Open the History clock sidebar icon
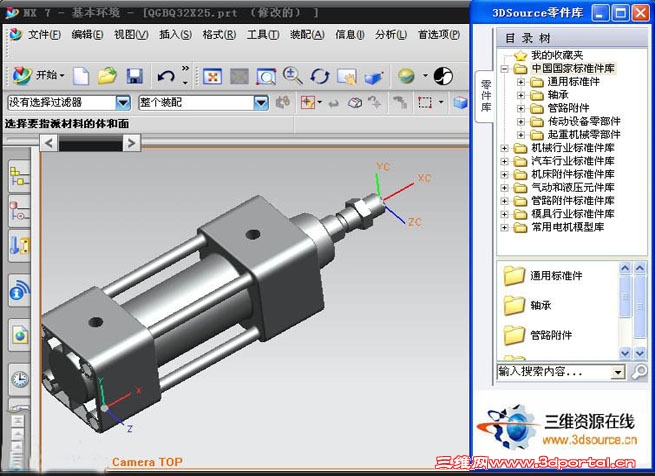This screenshot has height=476, width=655. 19,379
